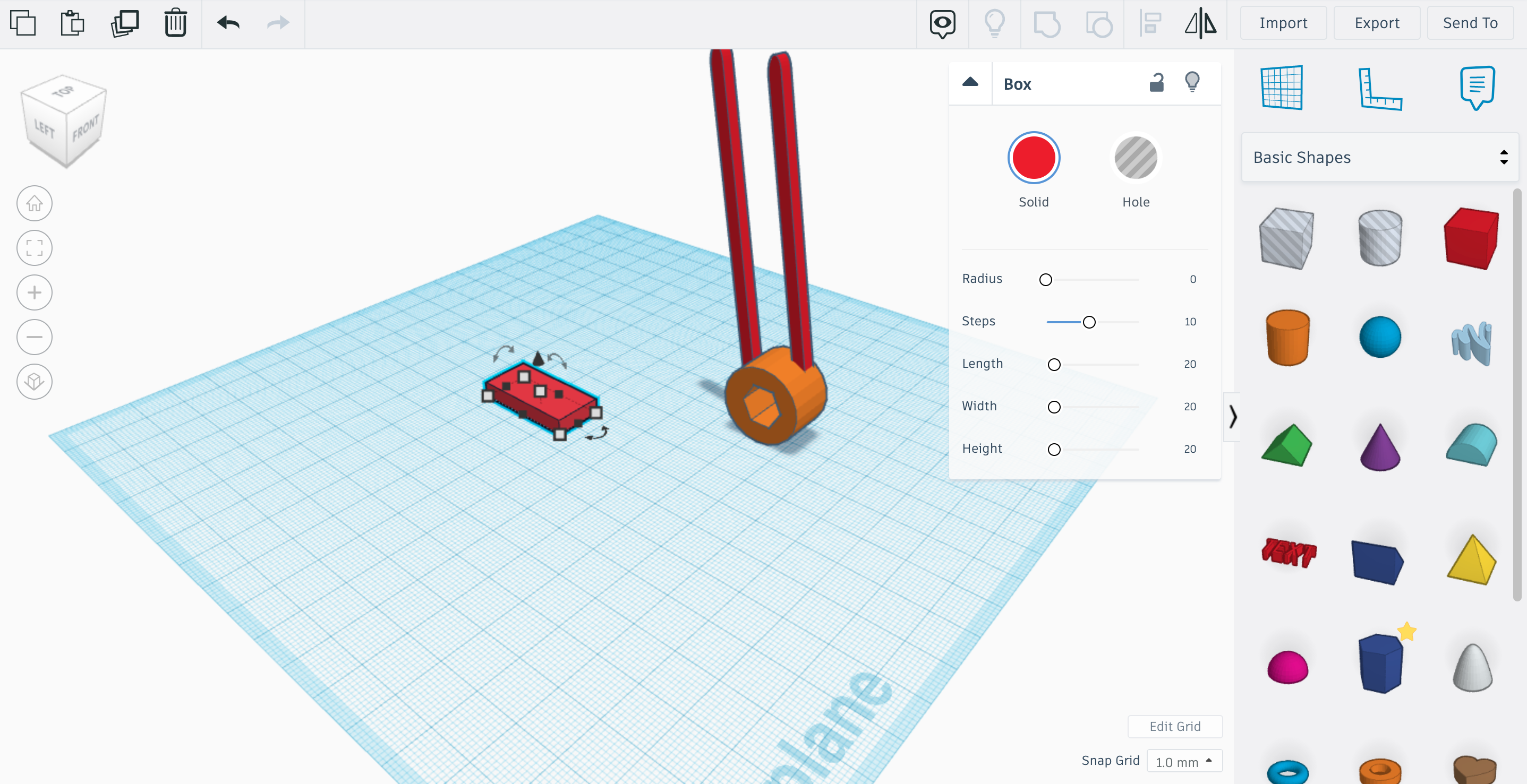Open the Basic Shapes dropdown
Image resolution: width=1527 pixels, height=784 pixels.
coord(1379,157)
